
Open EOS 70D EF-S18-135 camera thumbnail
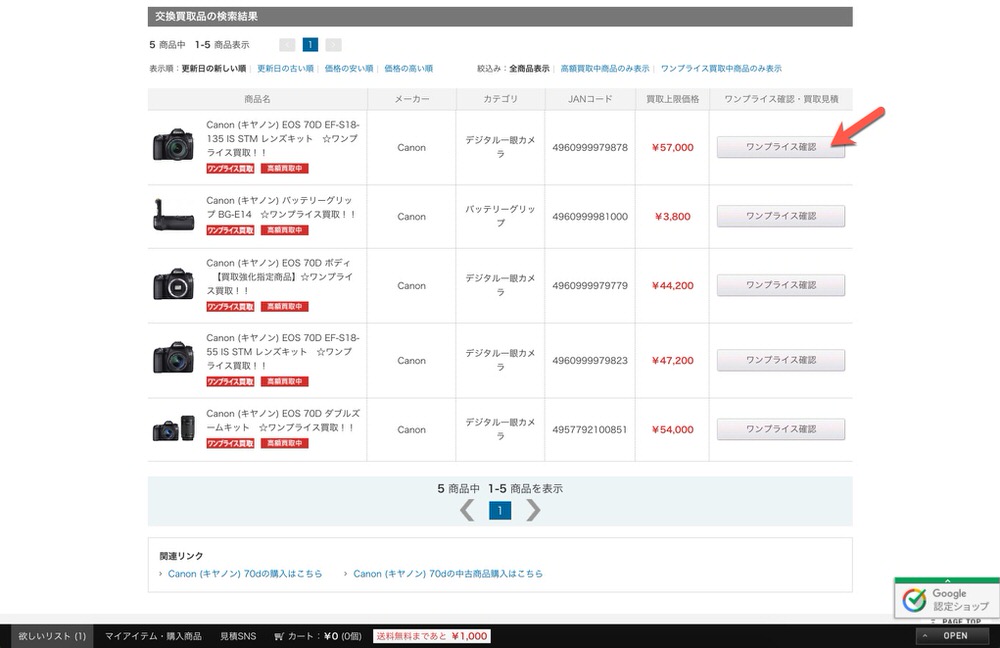coord(173,145)
